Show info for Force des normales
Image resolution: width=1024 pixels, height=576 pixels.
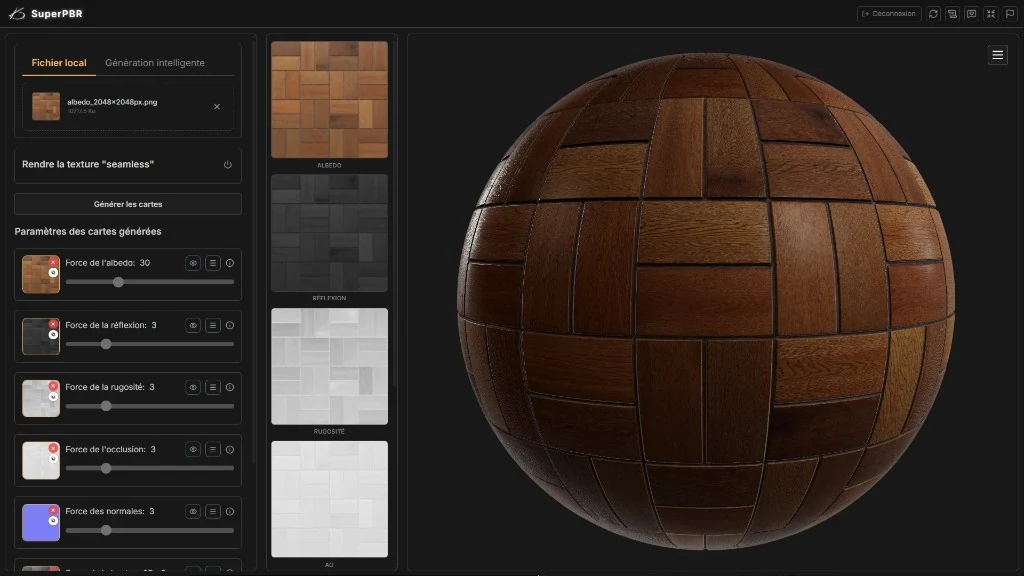coord(230,511)
